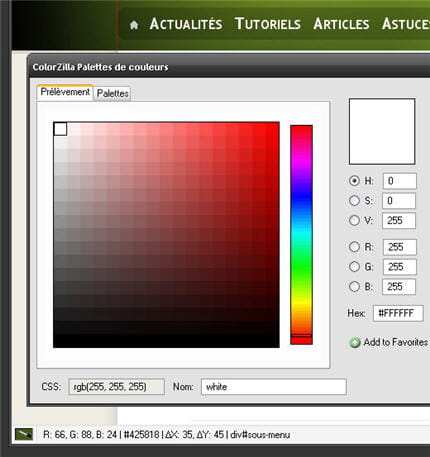The image size is (430, 457).
Task: Click the Nom: label
Action: 183,387
